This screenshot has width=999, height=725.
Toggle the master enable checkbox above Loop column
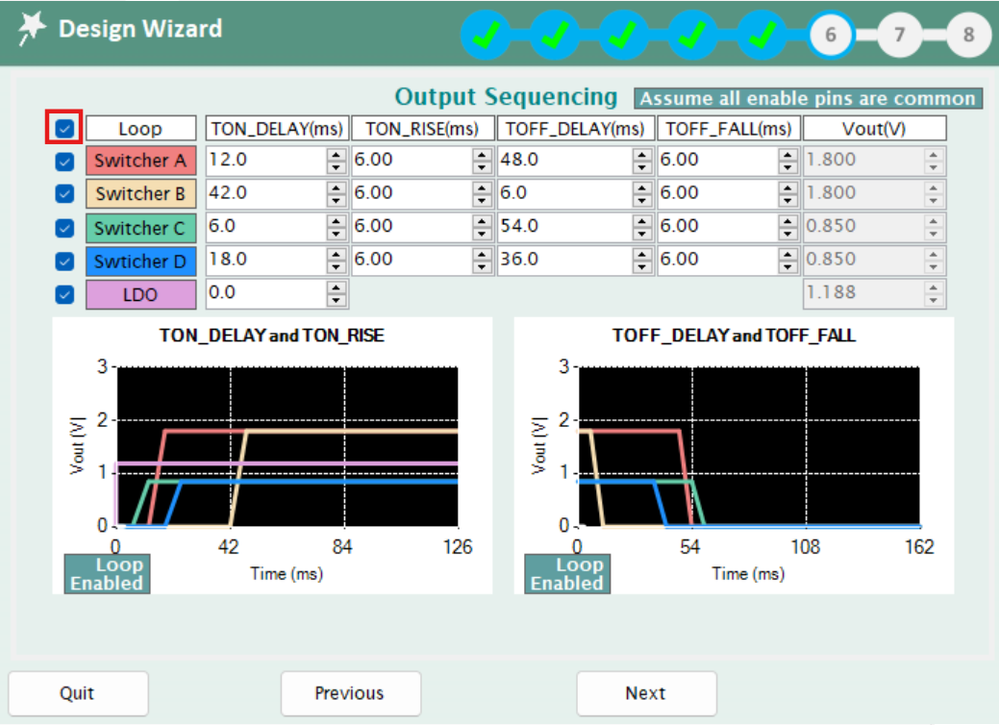pyautogui.click(x=64, y=127)
